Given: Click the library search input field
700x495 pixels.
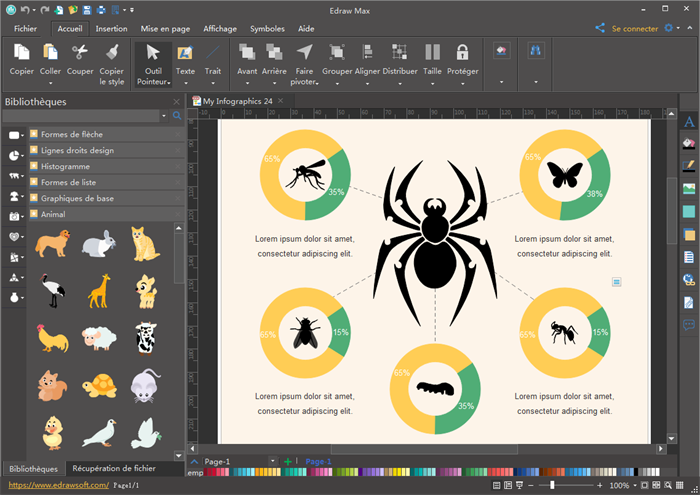Looking at the screenshot, I should [81, 116].
